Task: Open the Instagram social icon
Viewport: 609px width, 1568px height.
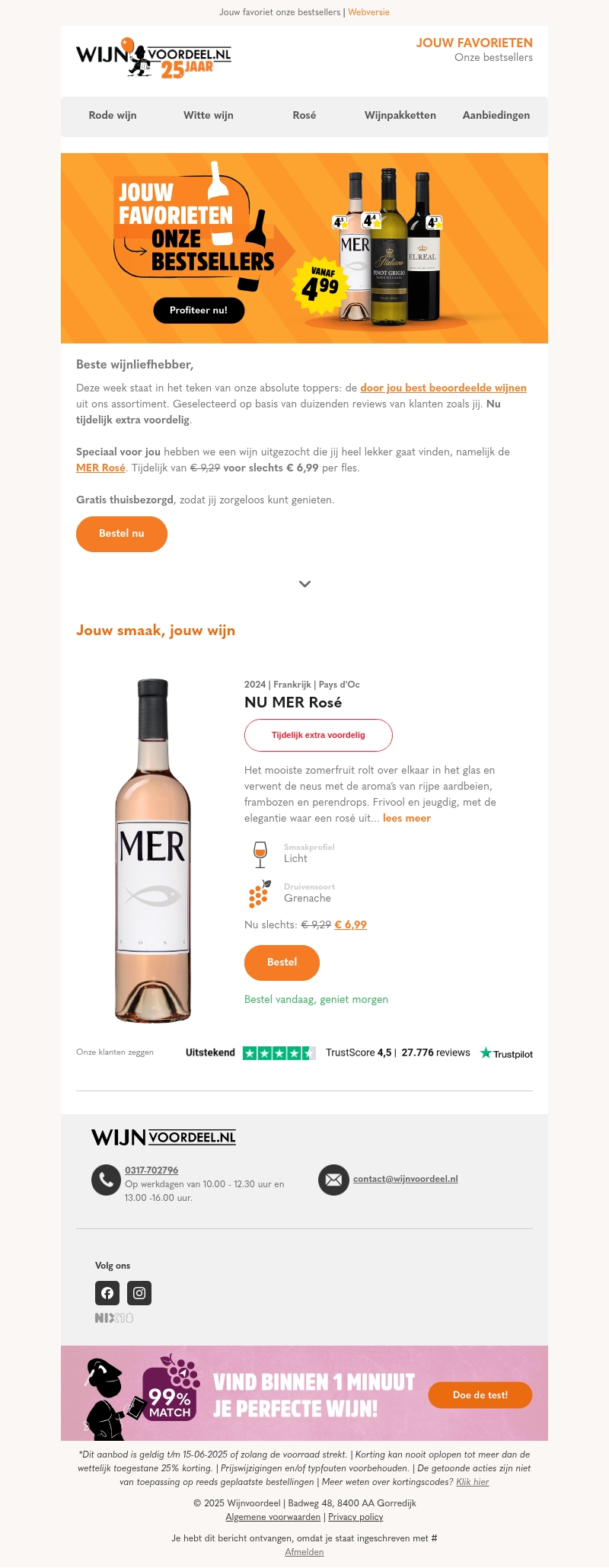Action: [139, 1292]
